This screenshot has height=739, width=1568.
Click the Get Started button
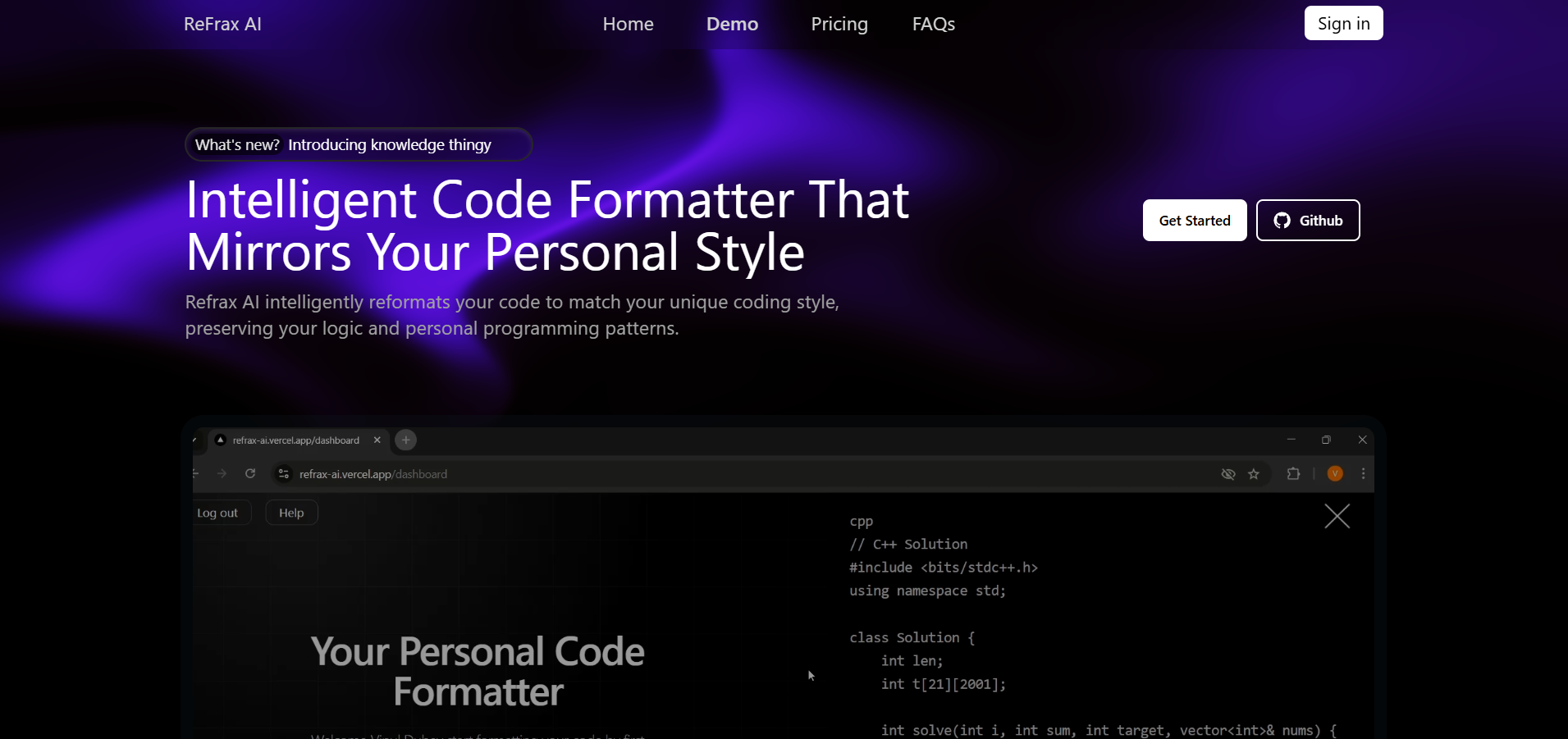[1194, 221]
